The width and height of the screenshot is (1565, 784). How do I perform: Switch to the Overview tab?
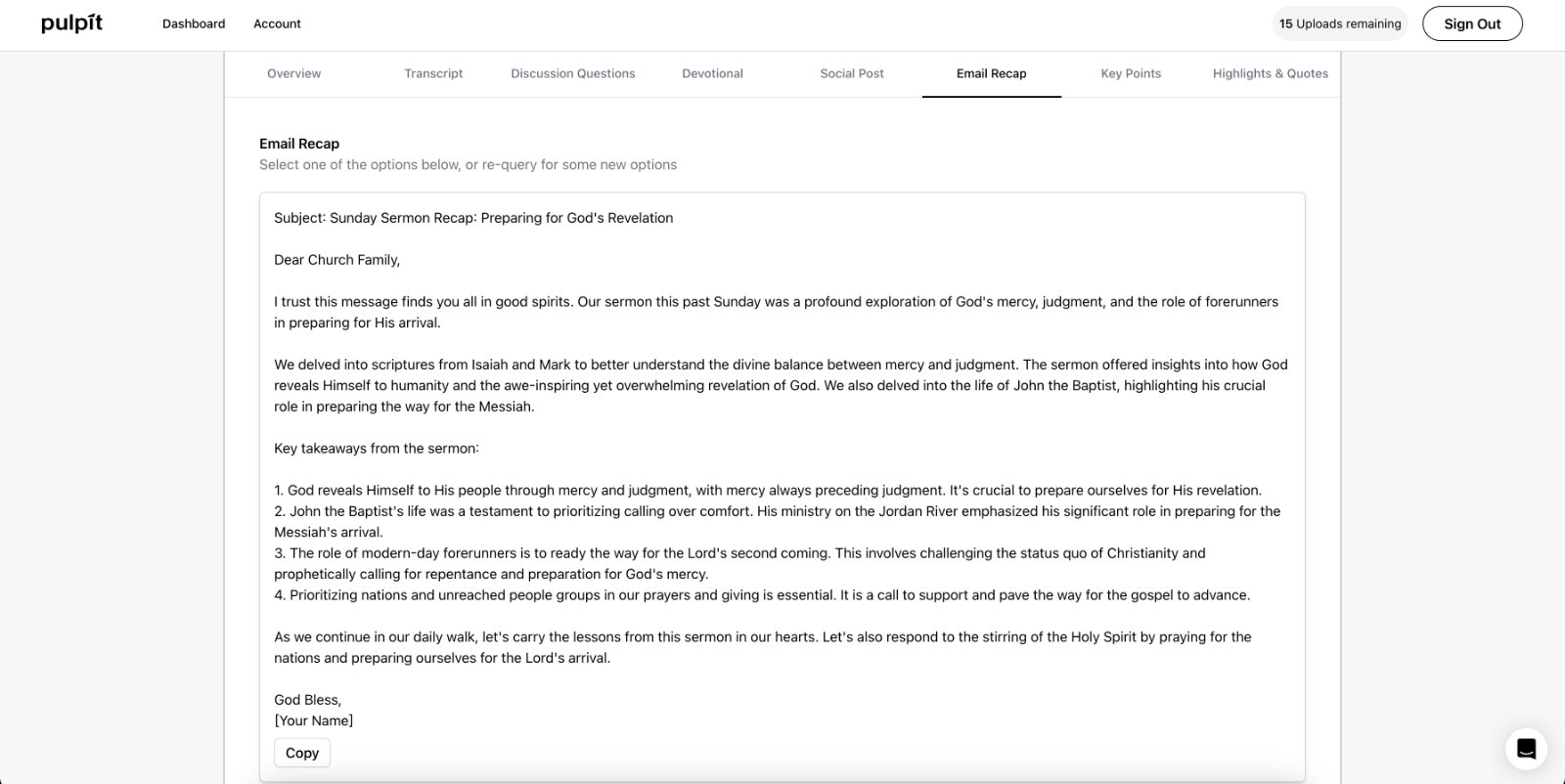click(x=294, y=73)
